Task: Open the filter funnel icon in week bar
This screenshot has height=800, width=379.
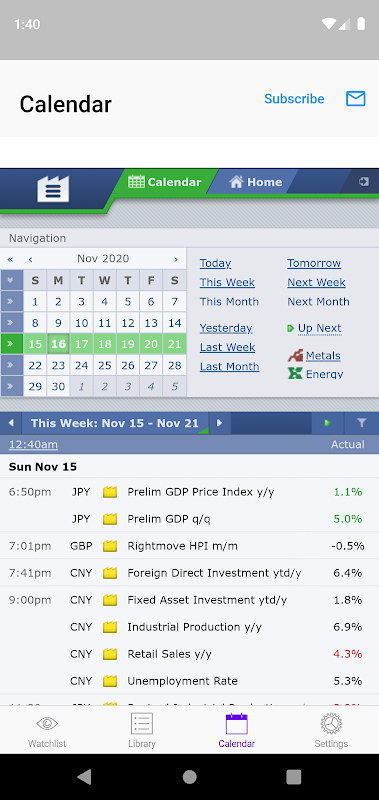Action: pyautogui.click(x=362, y=423)
